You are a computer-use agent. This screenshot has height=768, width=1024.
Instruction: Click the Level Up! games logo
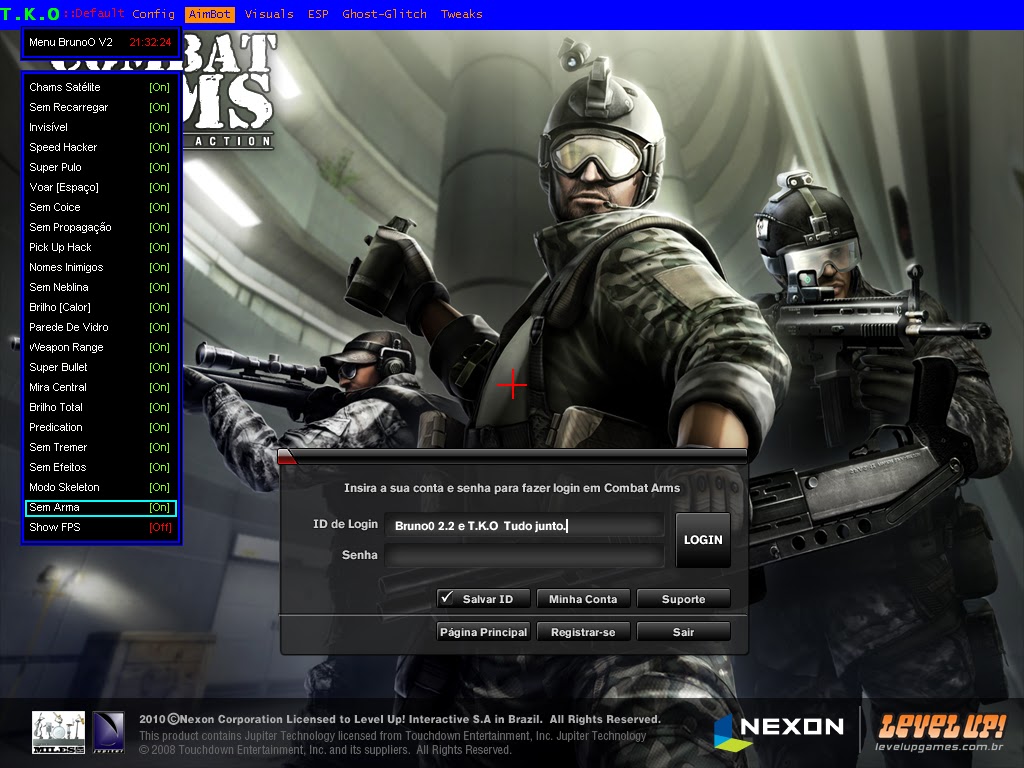point(940,732)
